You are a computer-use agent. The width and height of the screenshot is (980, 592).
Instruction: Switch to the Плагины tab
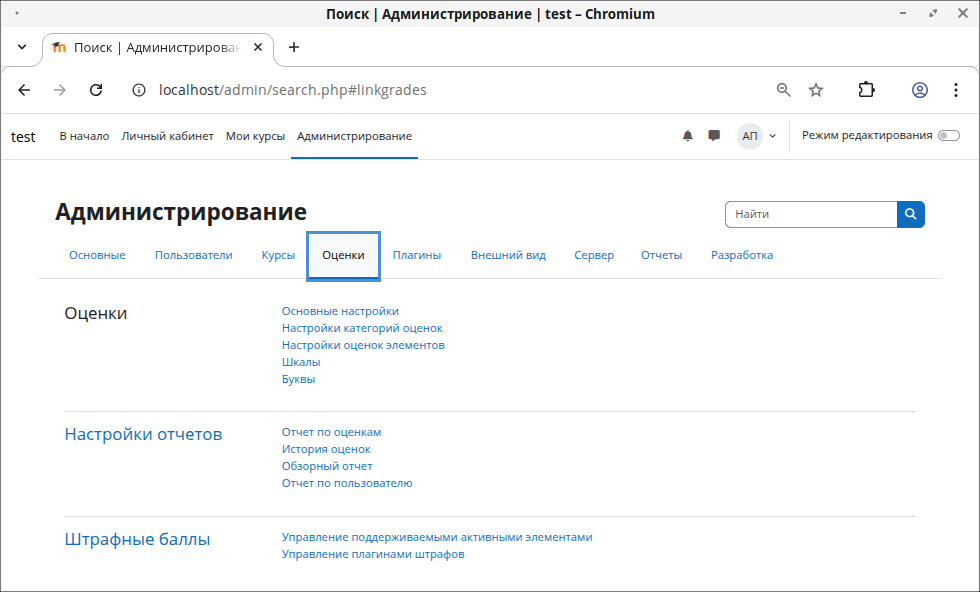click(416, 255)
